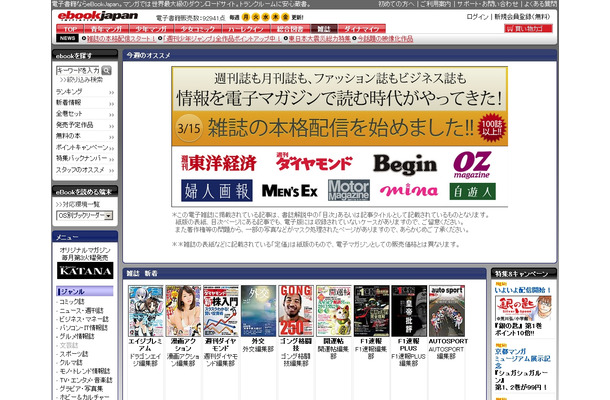Viewport: 610px width, 400px height.
Task: Select the ビジネス・マネー誌 genre
Action: point(83,319)
